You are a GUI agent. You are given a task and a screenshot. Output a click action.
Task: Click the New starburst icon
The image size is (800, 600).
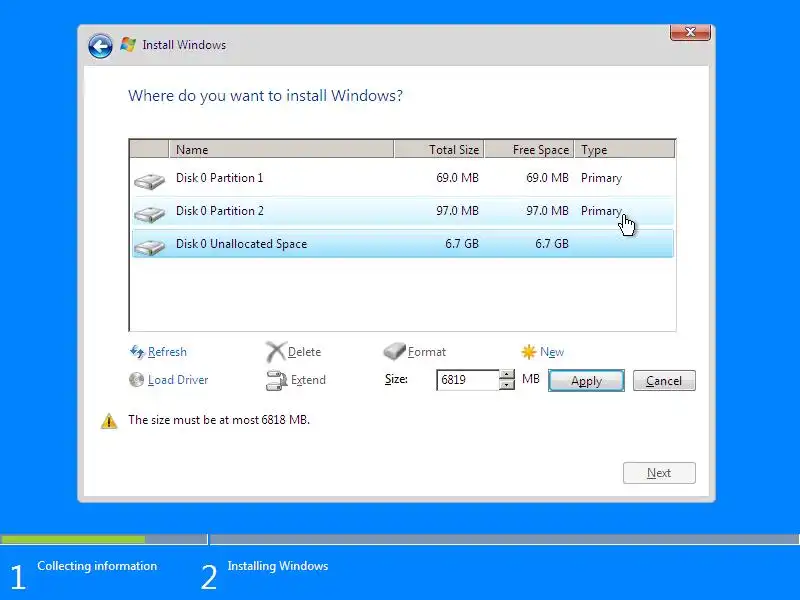tap(529, 352)
